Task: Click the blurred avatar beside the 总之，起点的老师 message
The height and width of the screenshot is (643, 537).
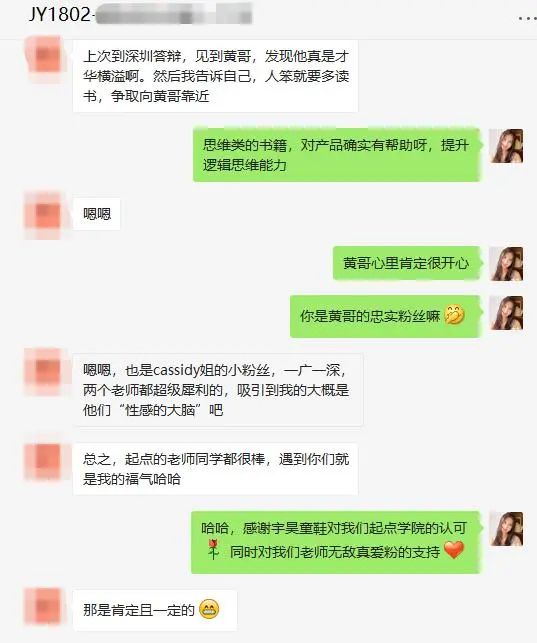Action: 43,460
